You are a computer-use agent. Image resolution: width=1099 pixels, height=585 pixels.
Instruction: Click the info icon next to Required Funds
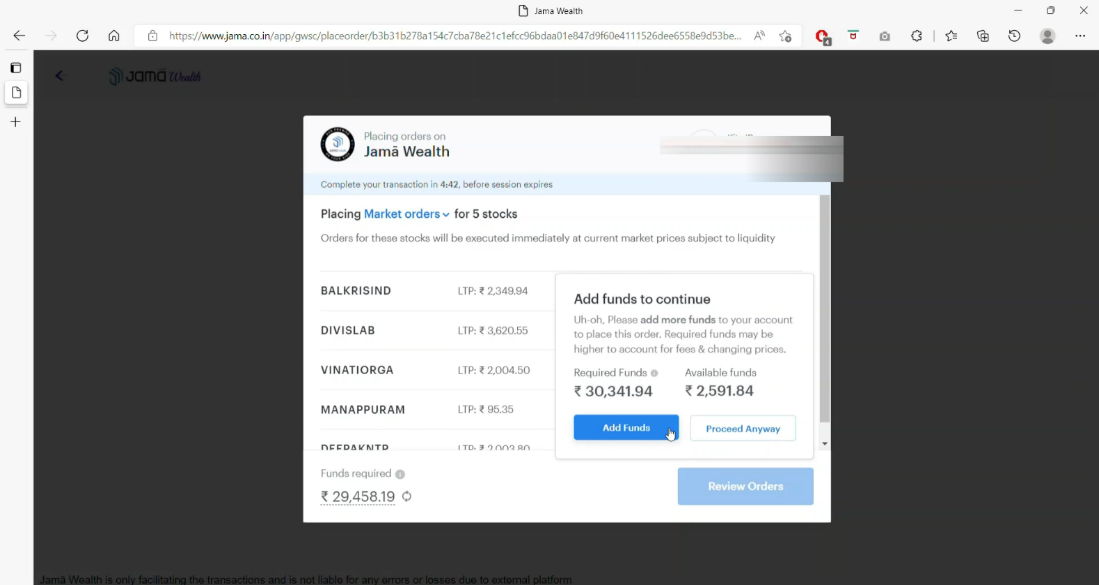654,373
